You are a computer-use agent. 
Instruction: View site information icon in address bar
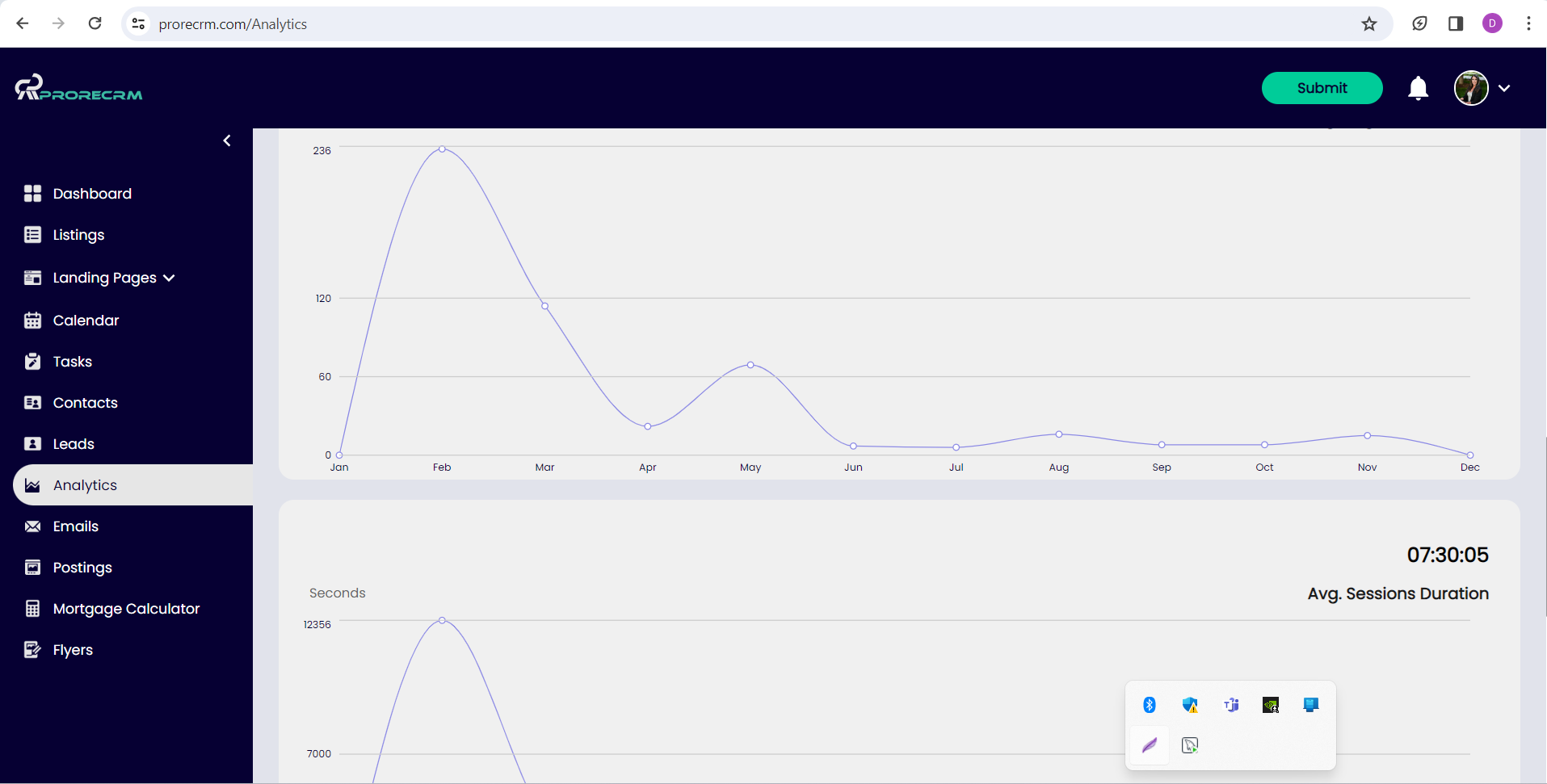point(139,23)
